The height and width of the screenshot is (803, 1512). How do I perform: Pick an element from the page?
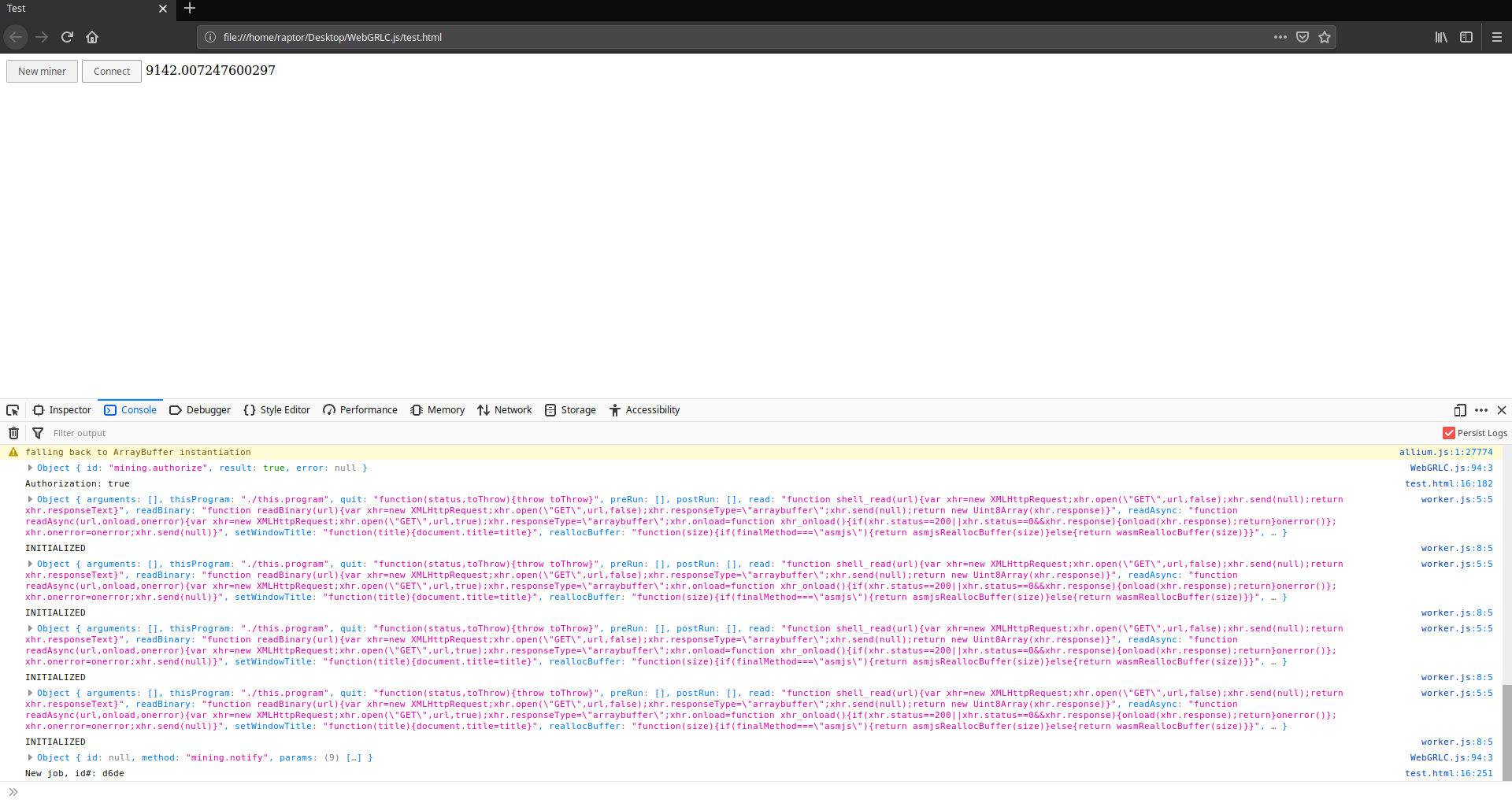point(13,410)
